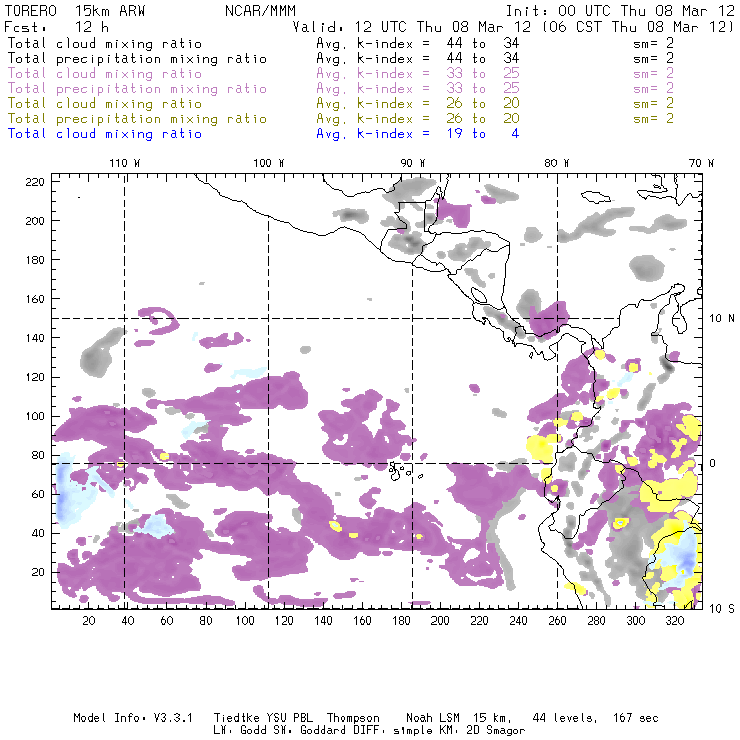
Task: Click 'Init: 00 UTC Thu 08 Mar 12'
Action: [x=620, y=11]
